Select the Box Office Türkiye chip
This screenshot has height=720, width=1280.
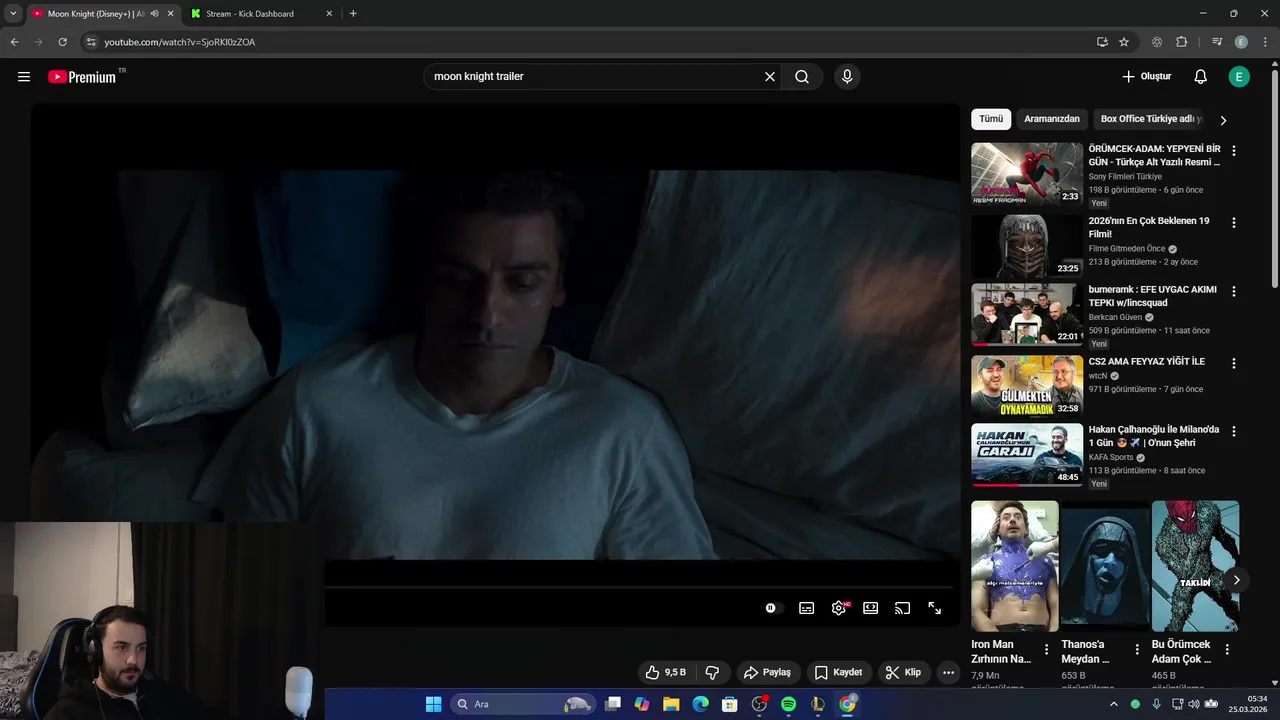[1150, 119]
